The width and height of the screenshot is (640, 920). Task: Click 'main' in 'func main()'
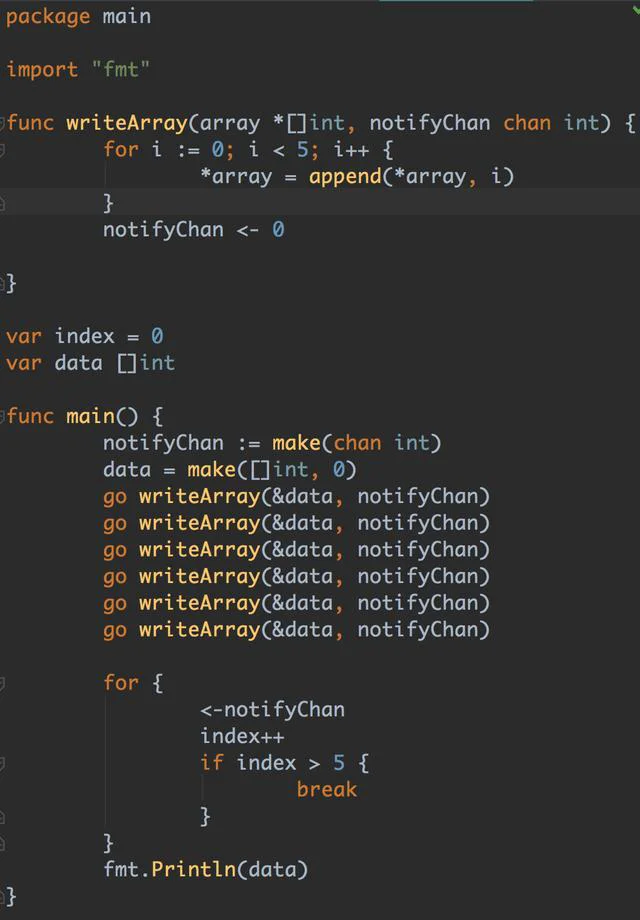(x=90, y=417)
